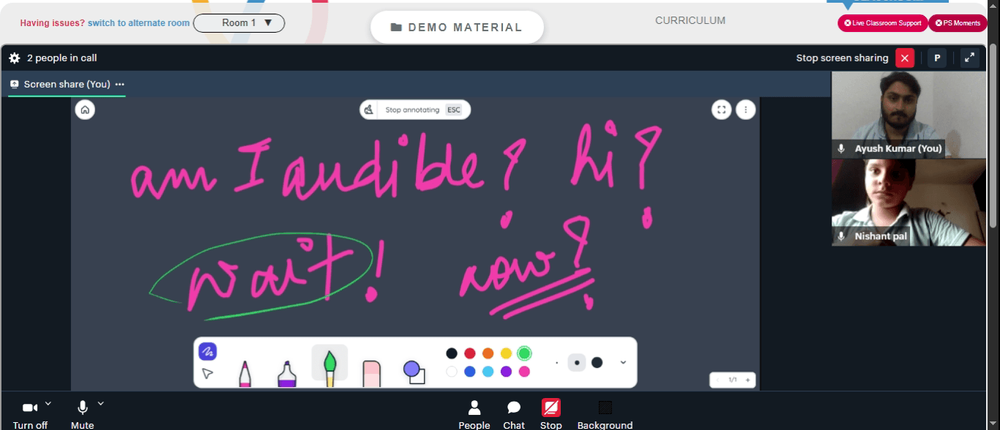
Task: Select the eraser tool
Action: click(371, 373)
